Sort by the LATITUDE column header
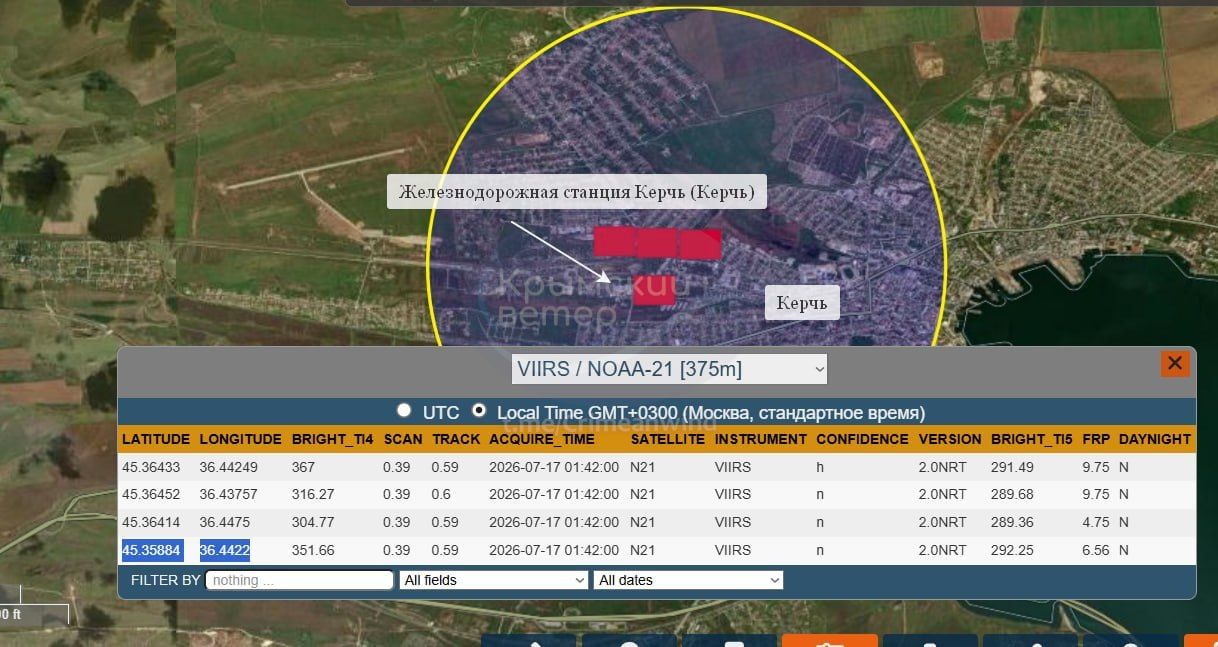 156,439
